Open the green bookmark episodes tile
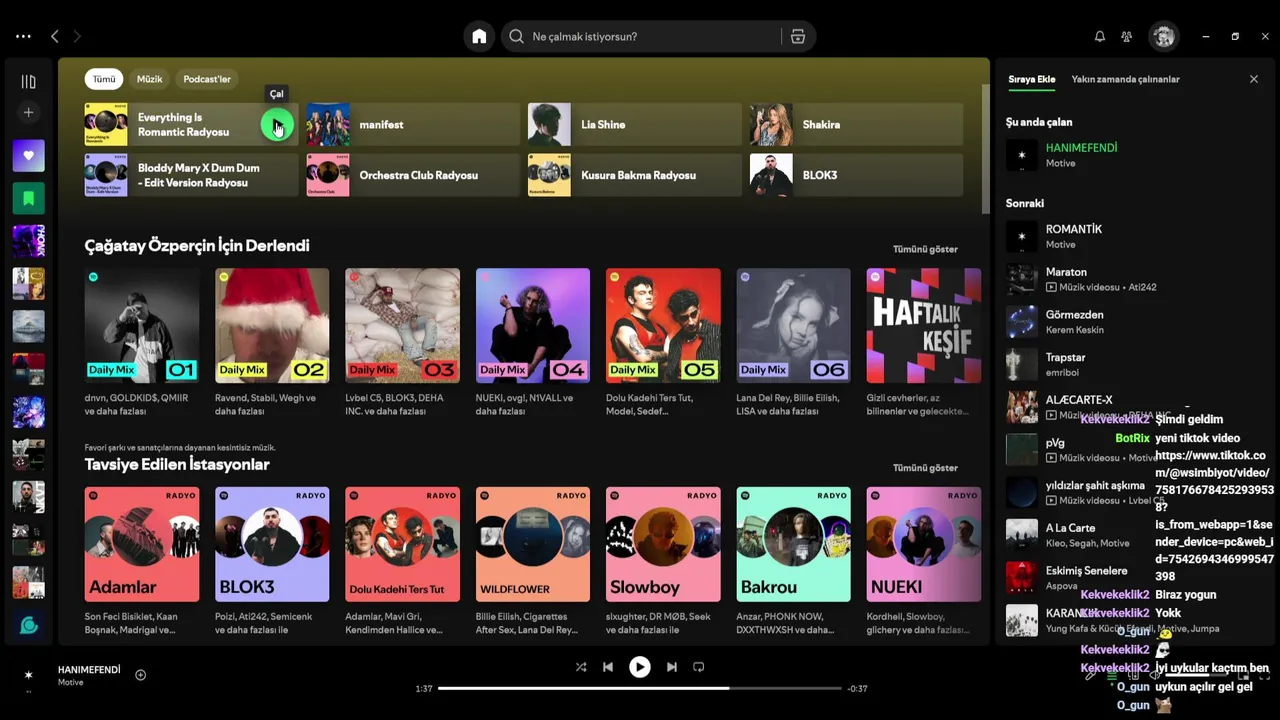 tap(28, 198)
